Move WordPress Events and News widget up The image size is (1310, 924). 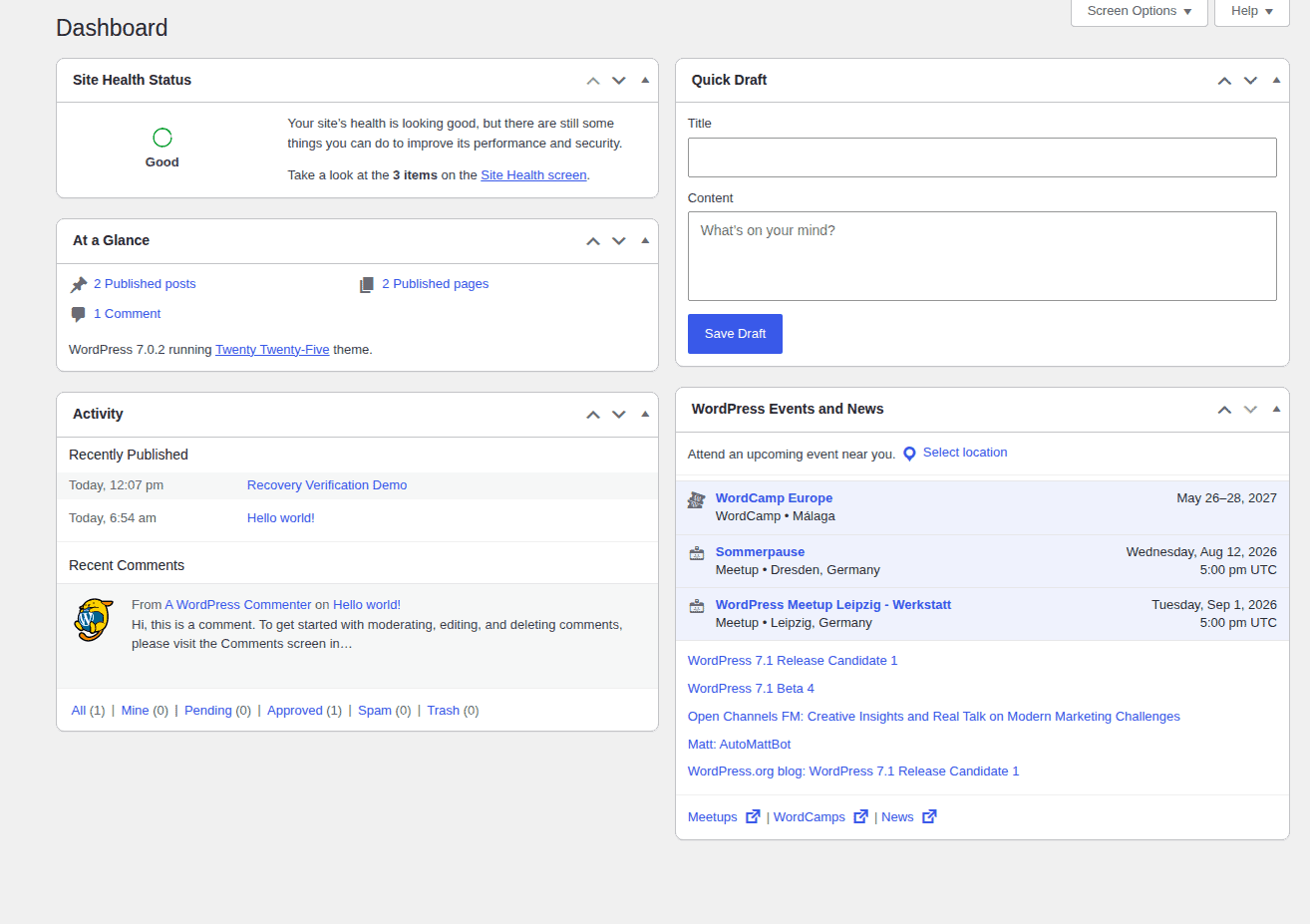coord(1224,410)
